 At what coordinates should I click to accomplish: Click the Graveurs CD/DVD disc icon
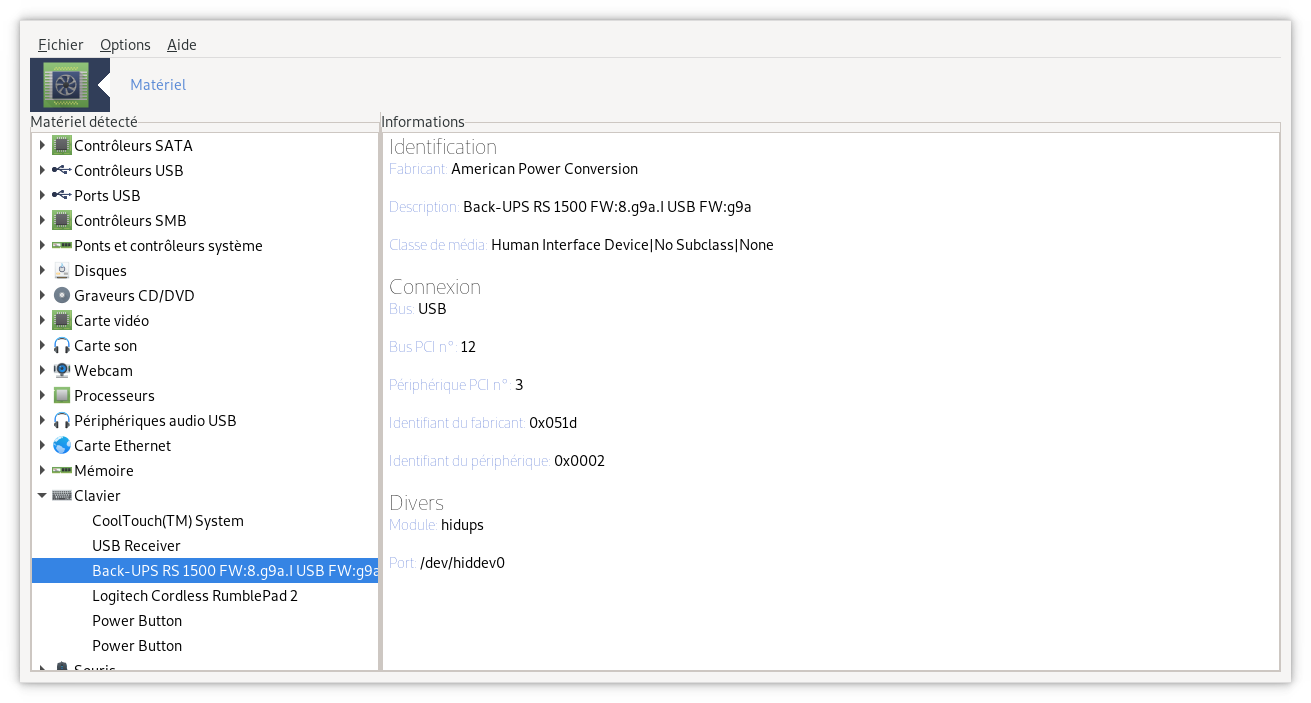(62, 296)
